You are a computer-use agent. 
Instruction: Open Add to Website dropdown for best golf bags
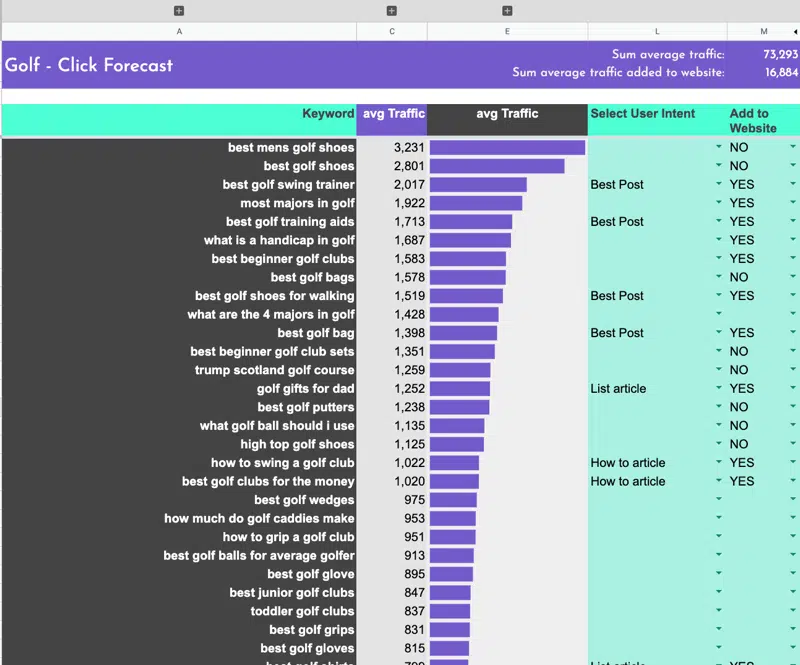click(793, 277)
